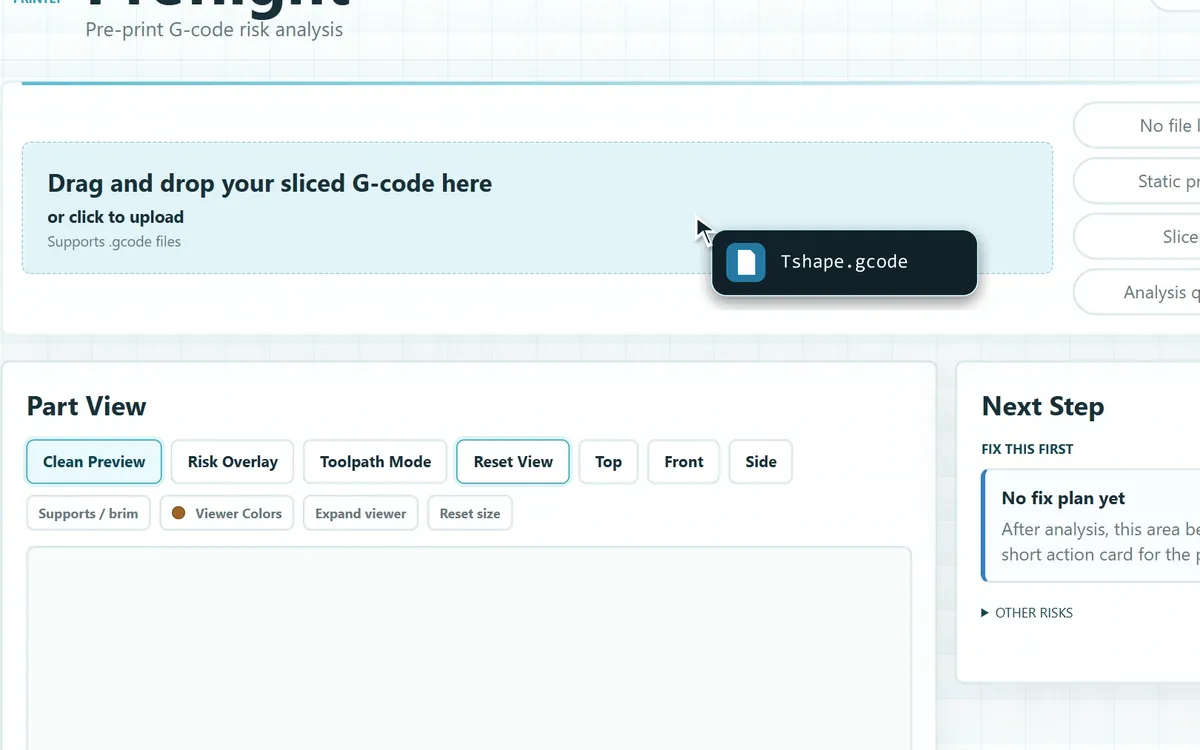Image resolution: width=1200 pixels, height=750 pixels.
Task: Click Expand viewer button
Action: 361,514
